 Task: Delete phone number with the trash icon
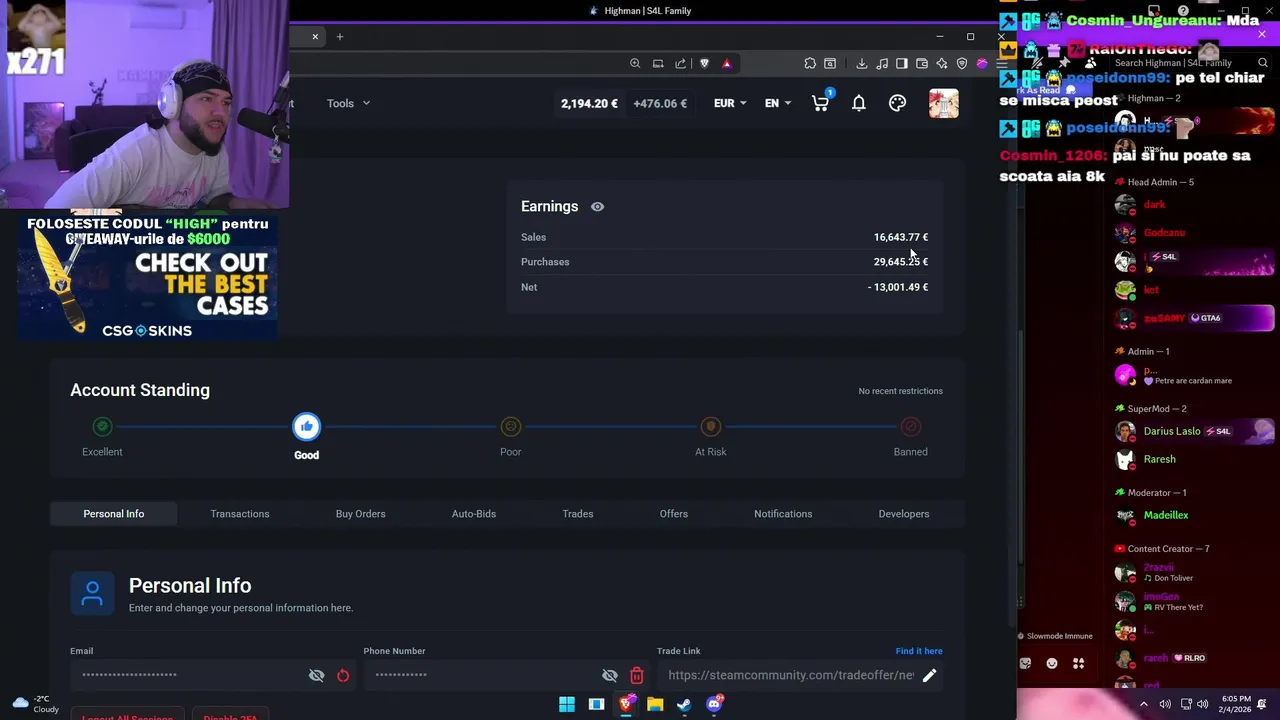pyautogui.click(x=636, y=675)
